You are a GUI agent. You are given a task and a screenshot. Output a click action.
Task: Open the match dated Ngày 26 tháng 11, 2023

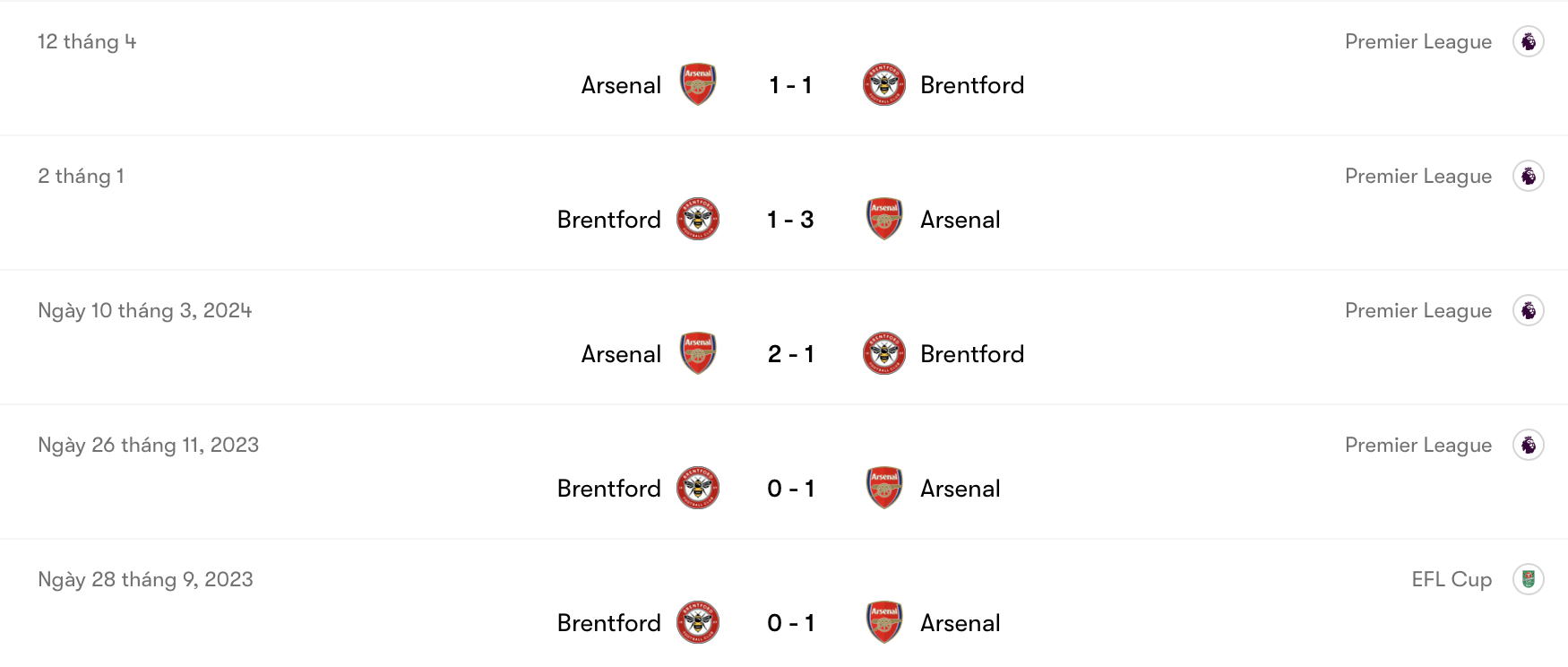click(148, 444)
